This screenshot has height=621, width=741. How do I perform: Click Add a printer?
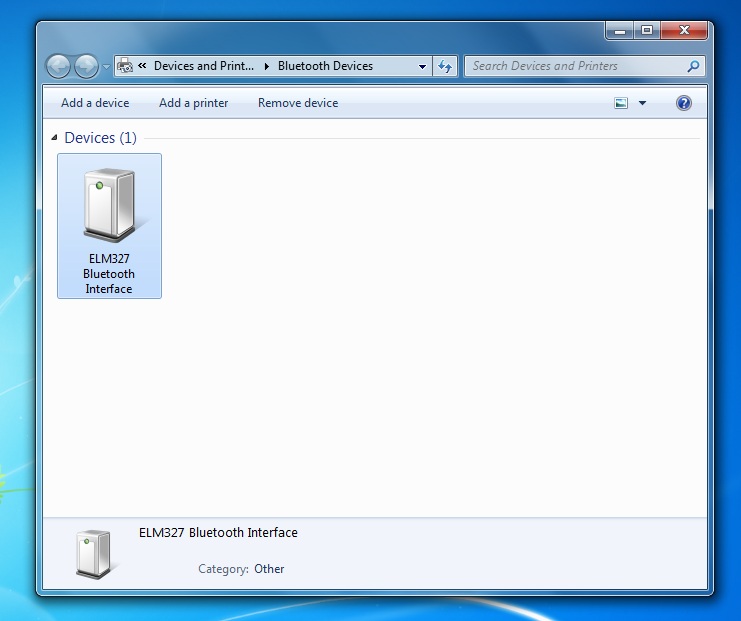193,103
